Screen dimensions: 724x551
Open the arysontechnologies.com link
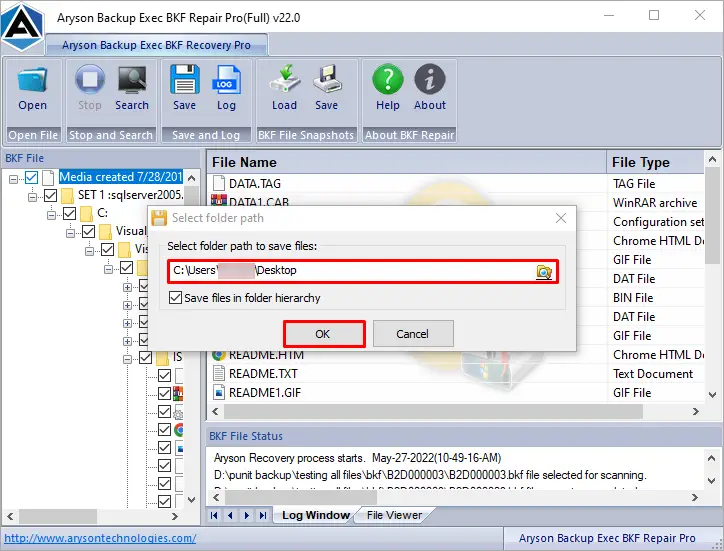click(100, 538)
